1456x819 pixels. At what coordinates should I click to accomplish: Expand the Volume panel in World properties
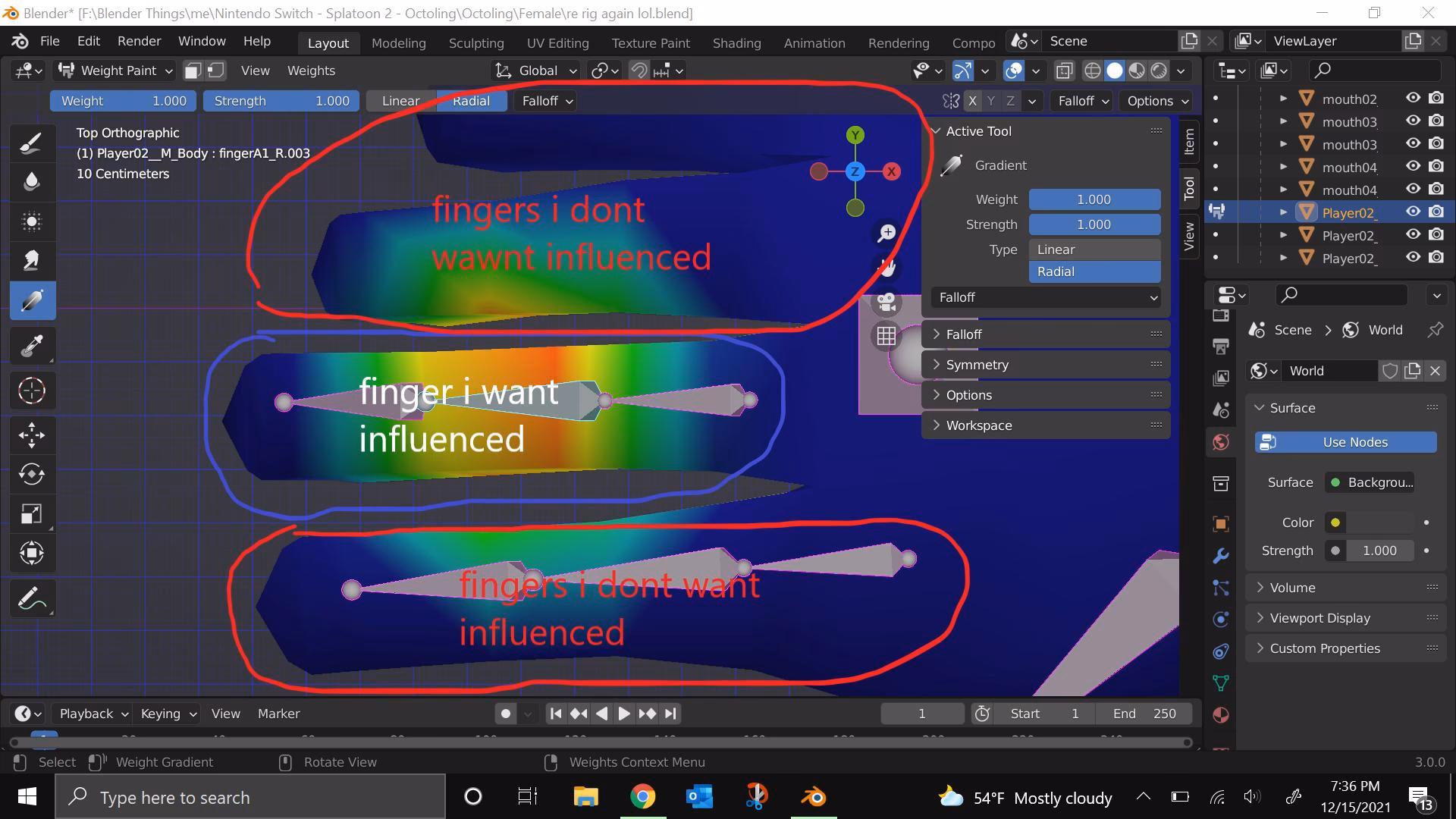pos(1347,588)
